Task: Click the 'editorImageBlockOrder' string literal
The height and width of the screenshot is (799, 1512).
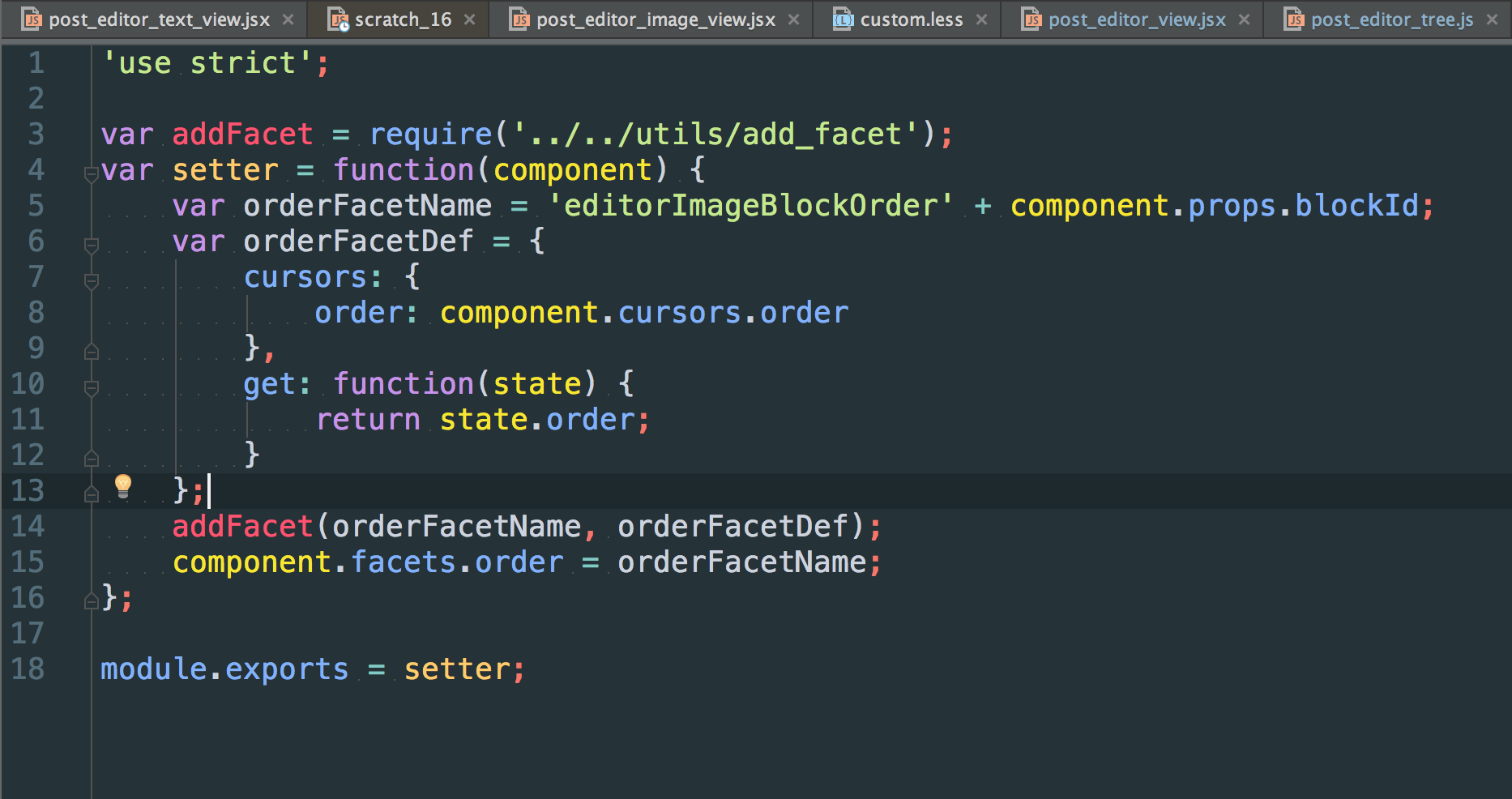Action: click(x=750, y=206)
